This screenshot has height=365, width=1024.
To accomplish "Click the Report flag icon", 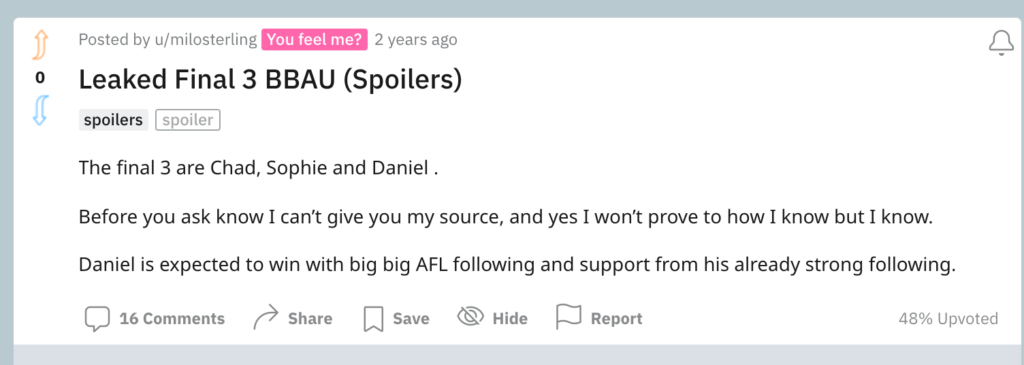I will (x=568, y=317).
